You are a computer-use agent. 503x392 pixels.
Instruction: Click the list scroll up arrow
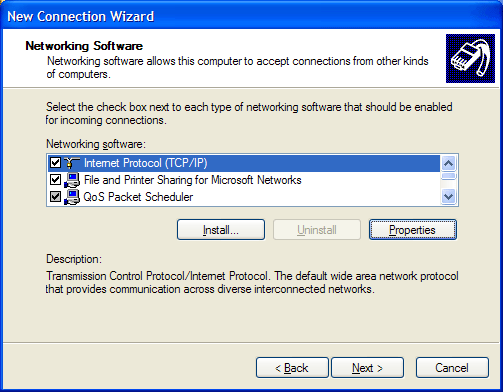tap(449, 163)
